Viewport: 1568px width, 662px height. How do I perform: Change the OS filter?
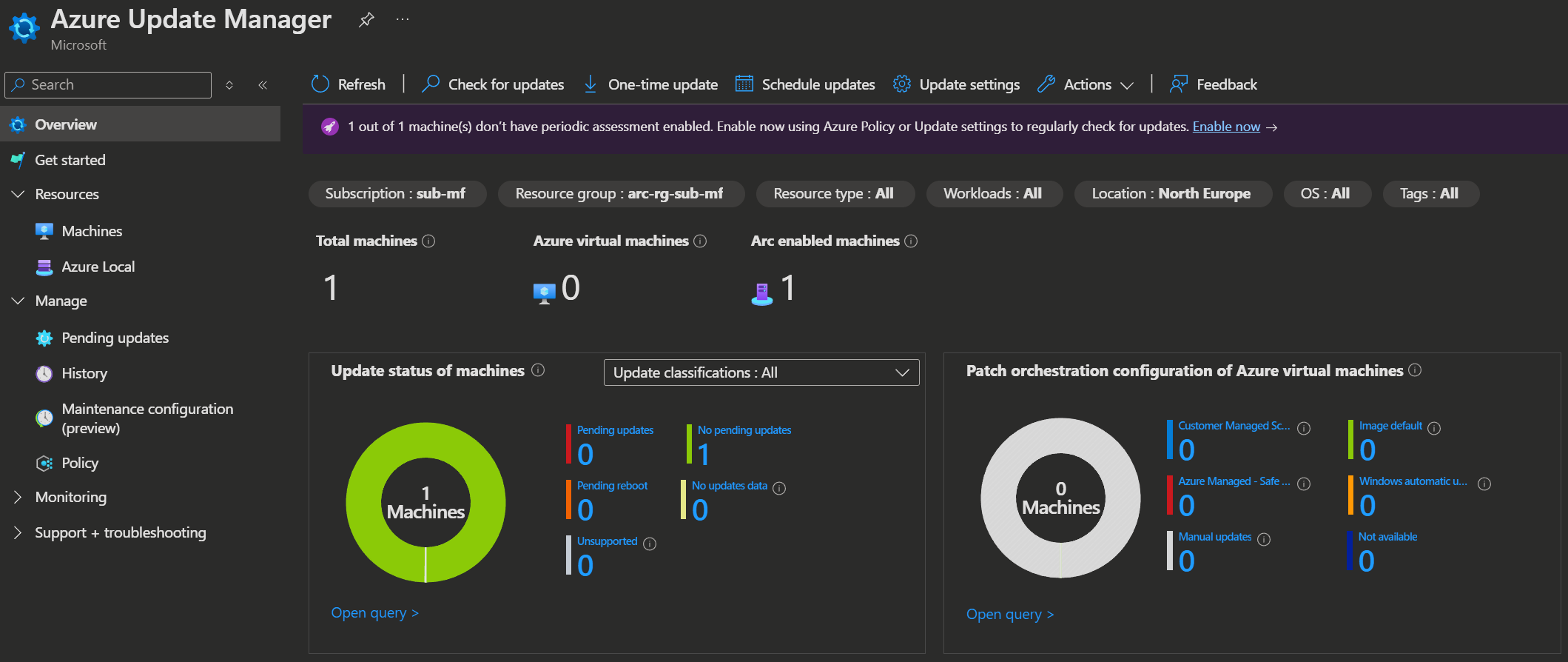point(1327,194)
